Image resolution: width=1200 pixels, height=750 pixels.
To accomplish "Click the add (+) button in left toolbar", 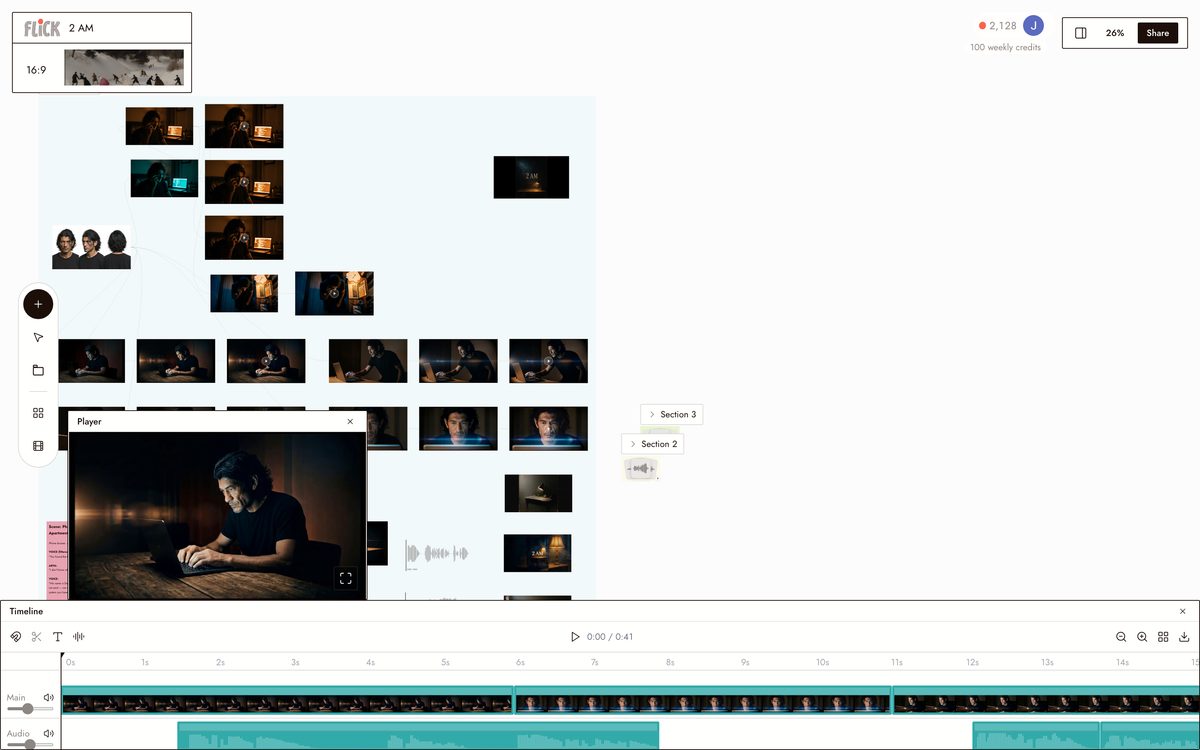I will click(38, 304).
